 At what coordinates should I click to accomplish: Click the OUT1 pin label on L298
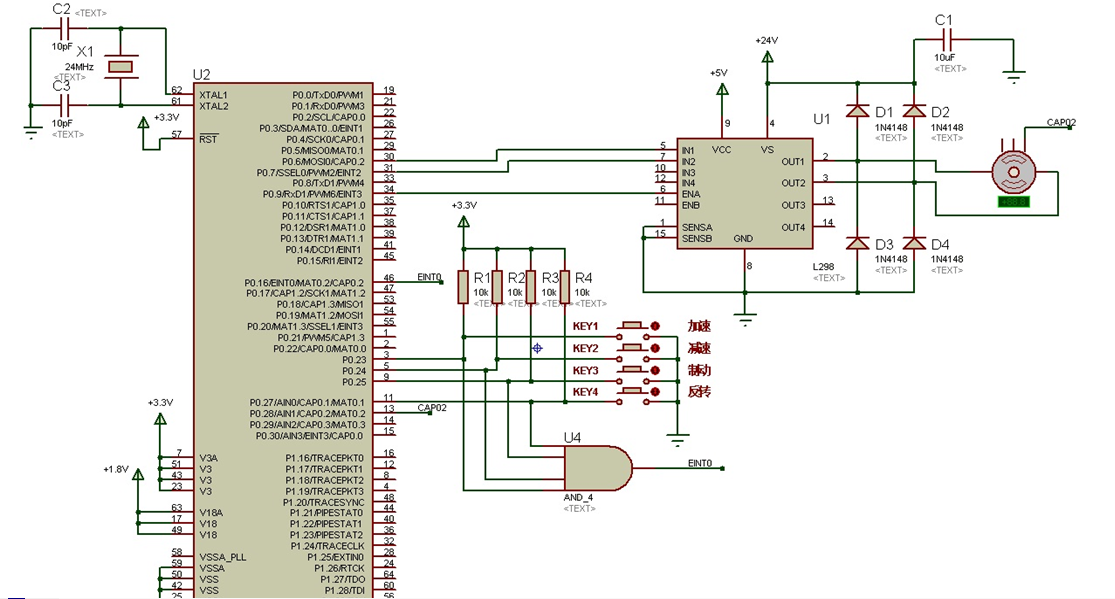pos(793,161)
